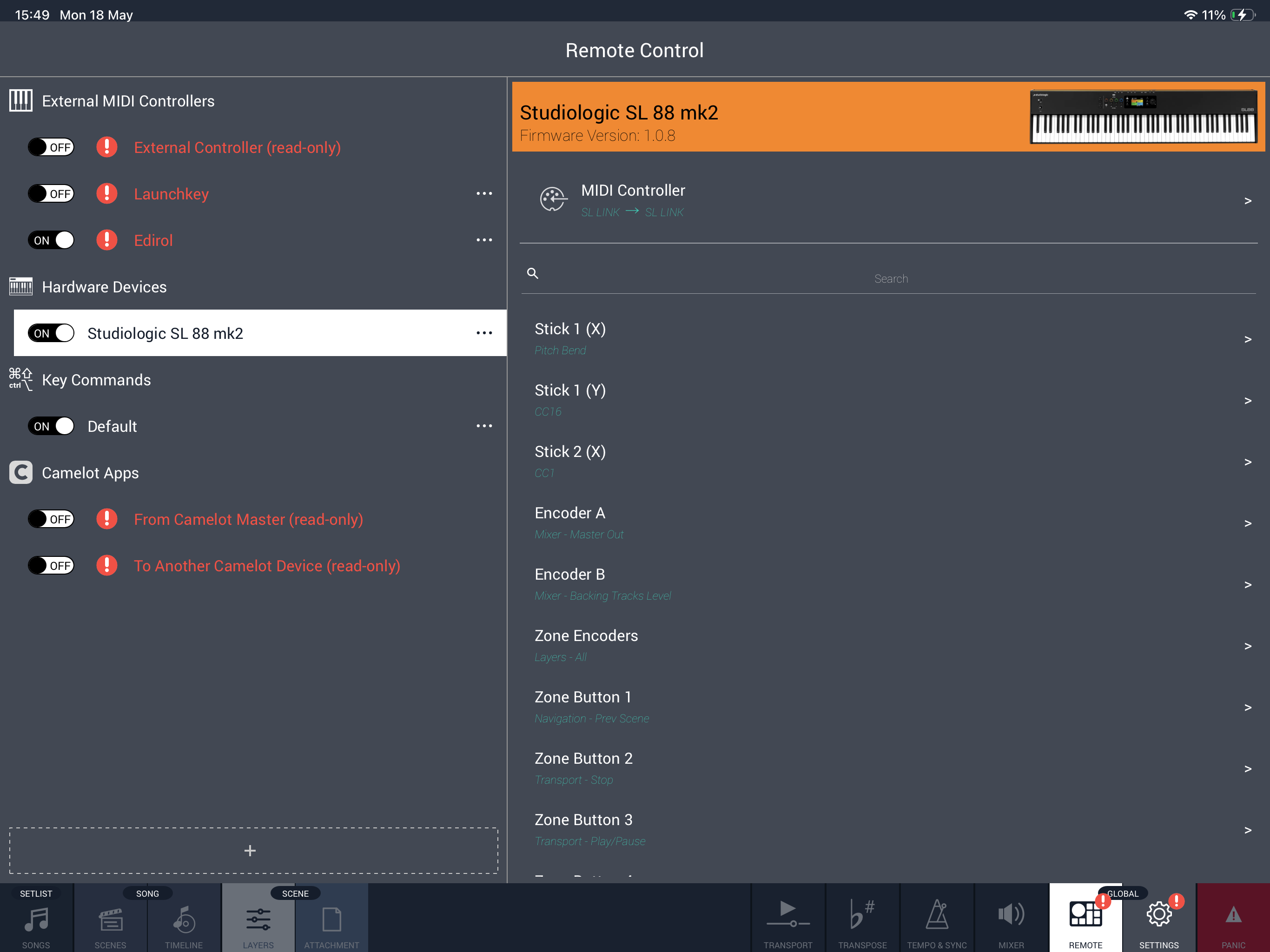Click the 'Transport - Stop' text
This screenshot has width=1270, height=952.
(x=574, y=780)
